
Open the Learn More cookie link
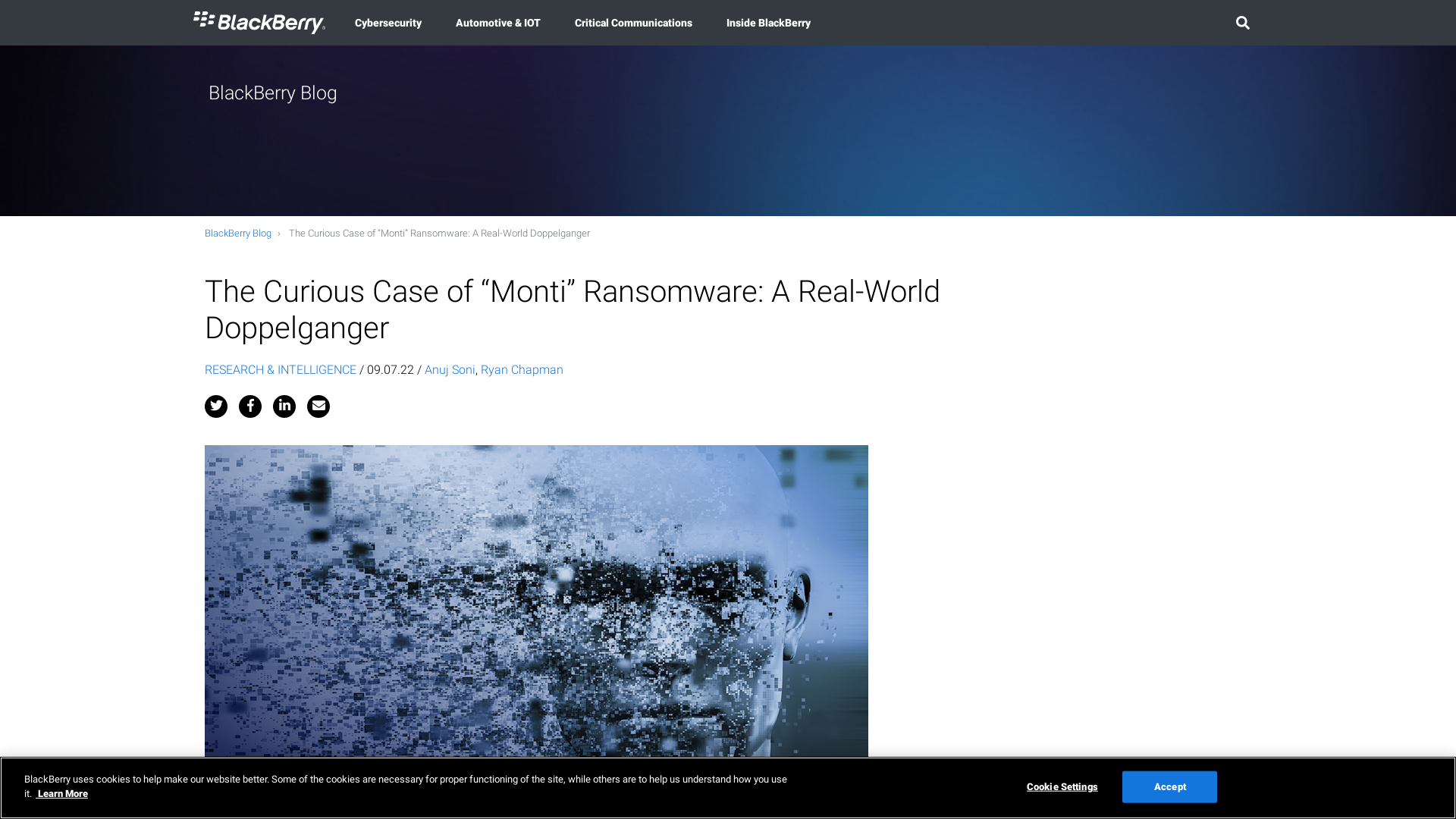click(x=62, y=793)
